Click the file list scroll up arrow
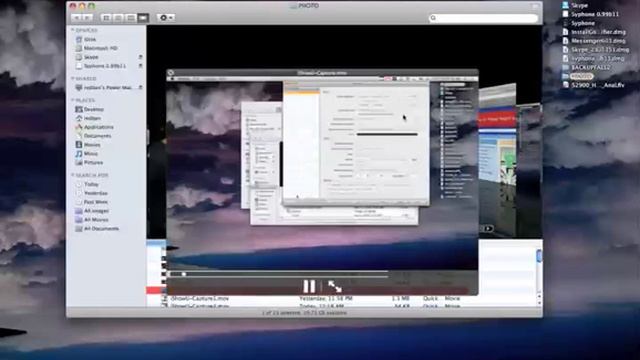The image size is (640, 360). tap(539, 296)
